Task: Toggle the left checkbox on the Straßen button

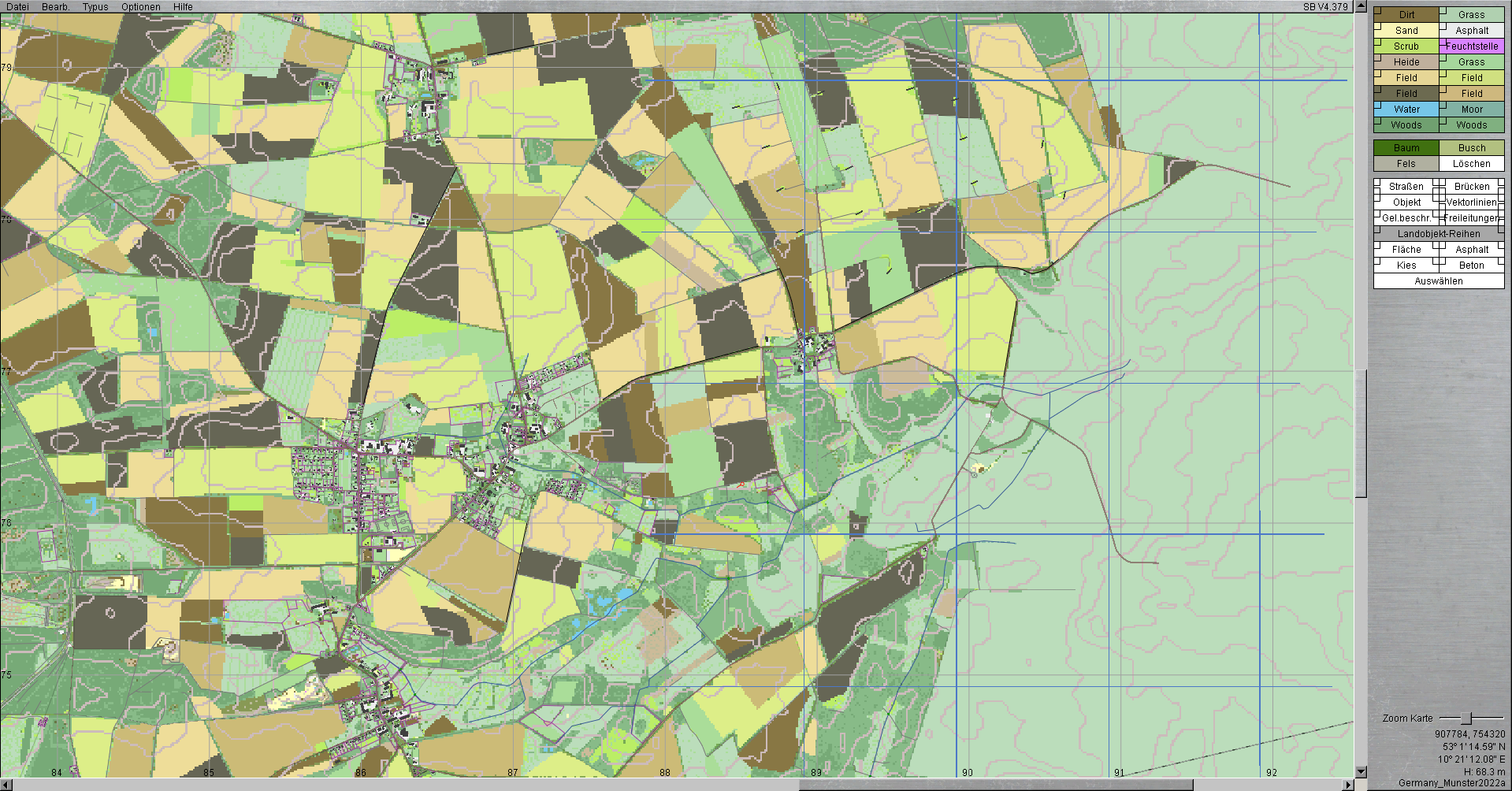Action: [x=1377, y=183]
